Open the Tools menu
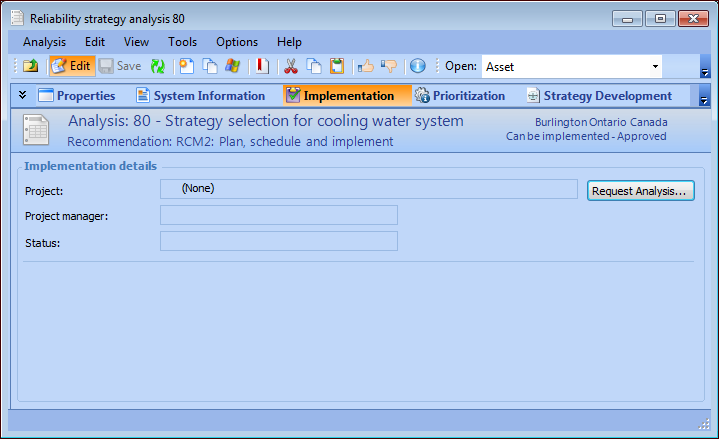The width and height of the screenshot is (719, 439). (x=183, y=42)
